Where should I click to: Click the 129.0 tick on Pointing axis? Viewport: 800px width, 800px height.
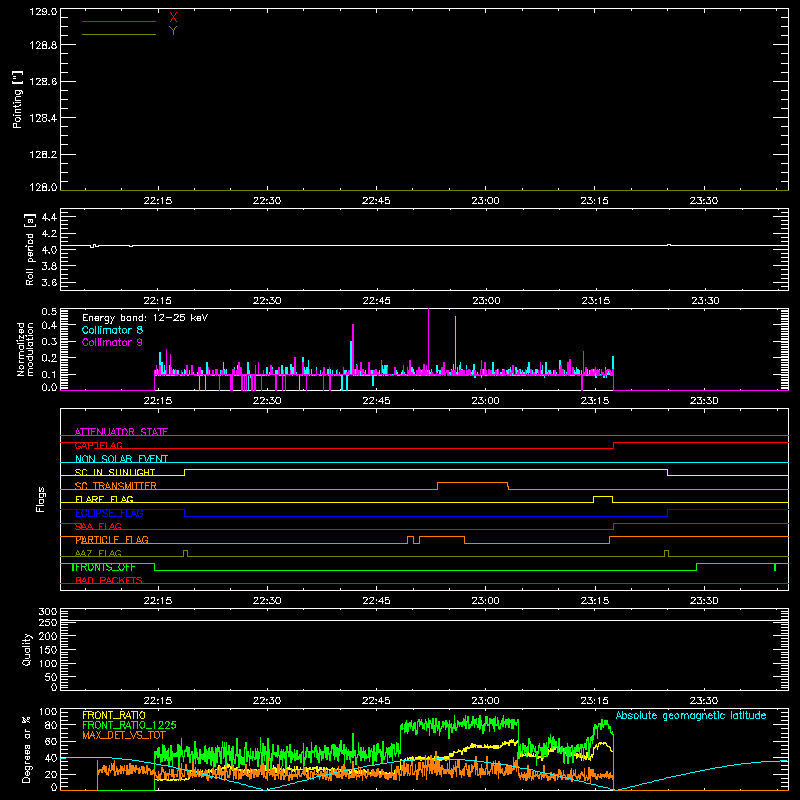click(43, 12)
